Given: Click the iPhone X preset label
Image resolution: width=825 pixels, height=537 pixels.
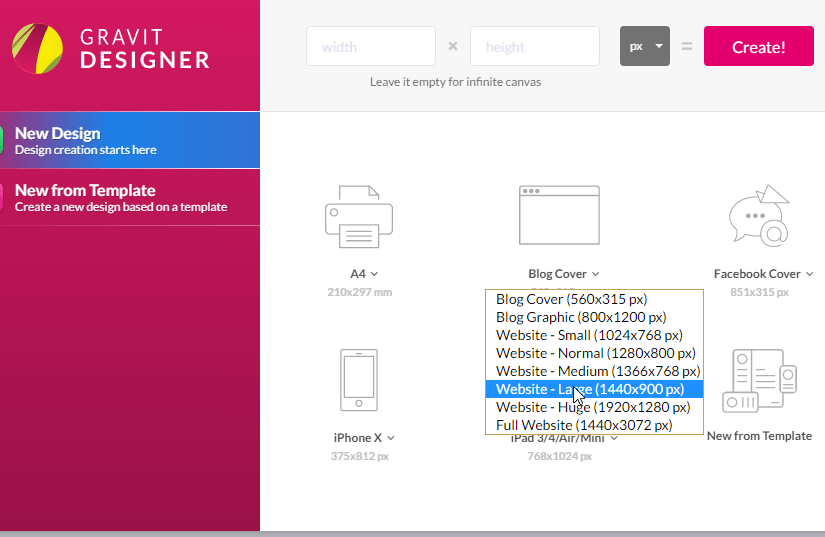Looking at the screenshot, I should tap(358, 438).
